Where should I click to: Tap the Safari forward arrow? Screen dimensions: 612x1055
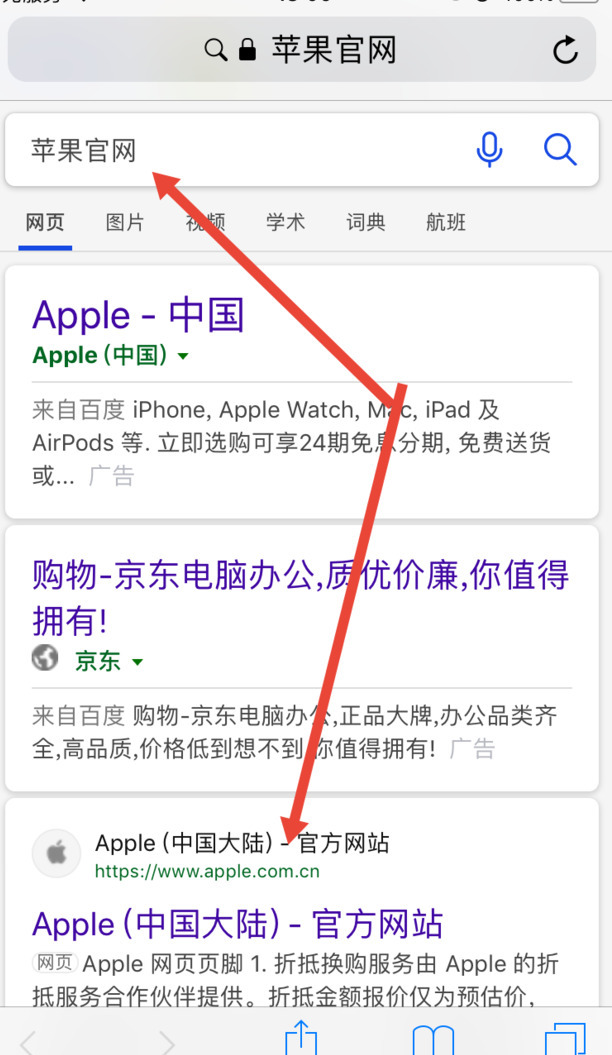(166, 1042)
